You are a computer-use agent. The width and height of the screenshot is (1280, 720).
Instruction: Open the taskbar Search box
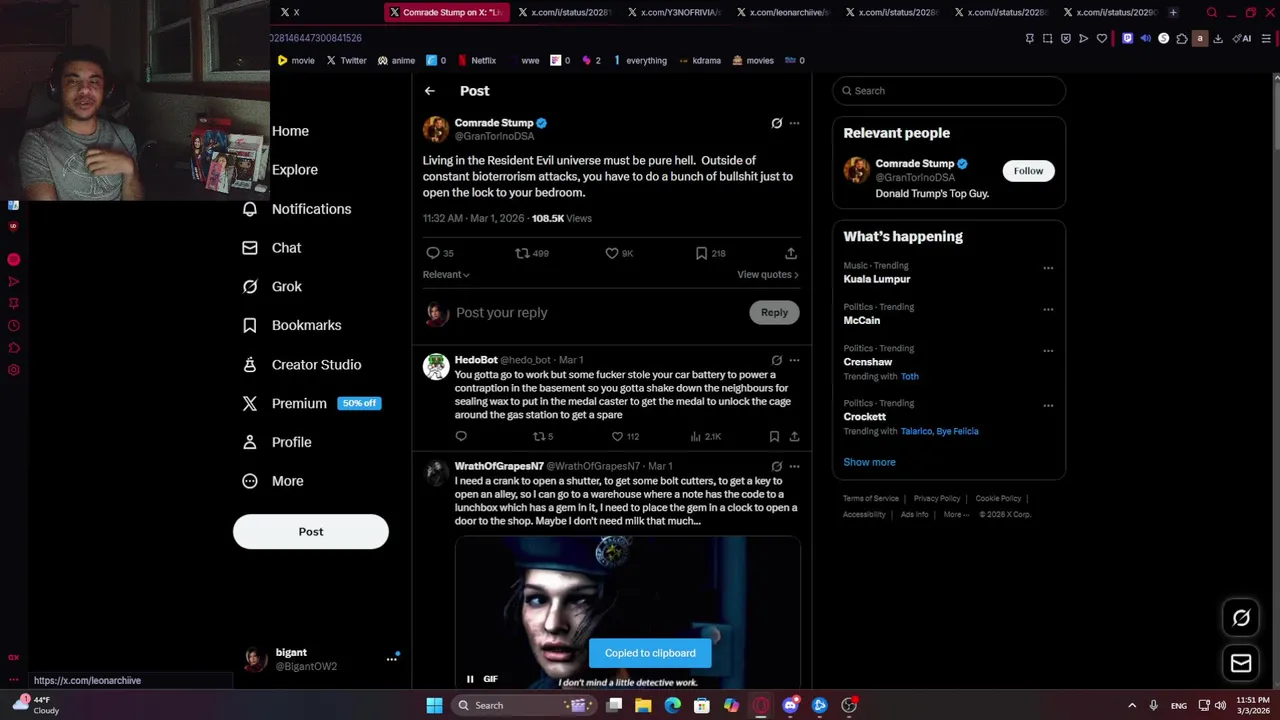pyautogui.click(x=523, y=705)
